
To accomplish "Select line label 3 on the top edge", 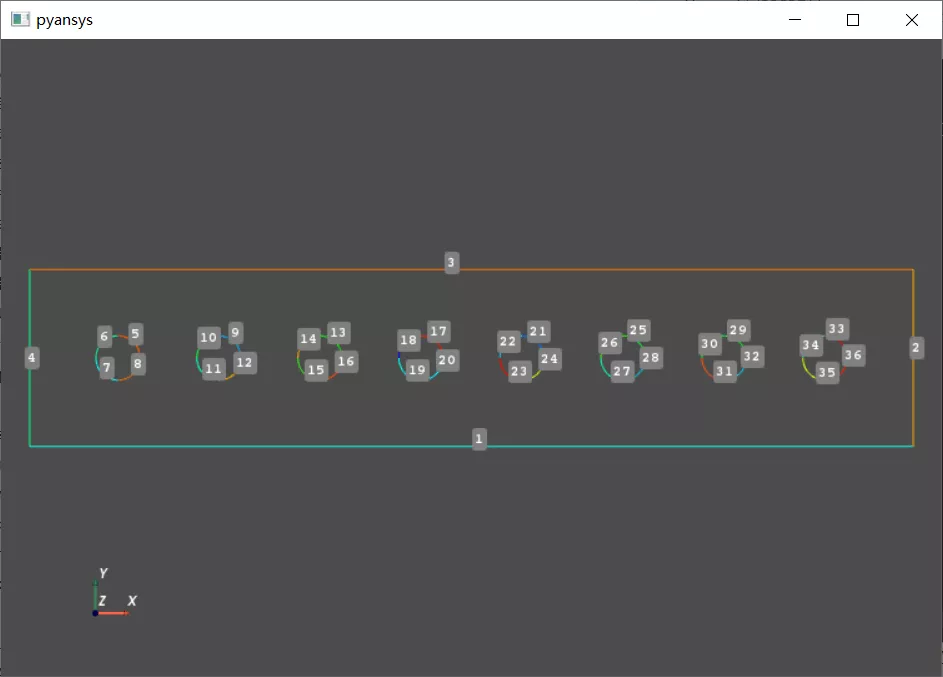I will pos(451,263).
